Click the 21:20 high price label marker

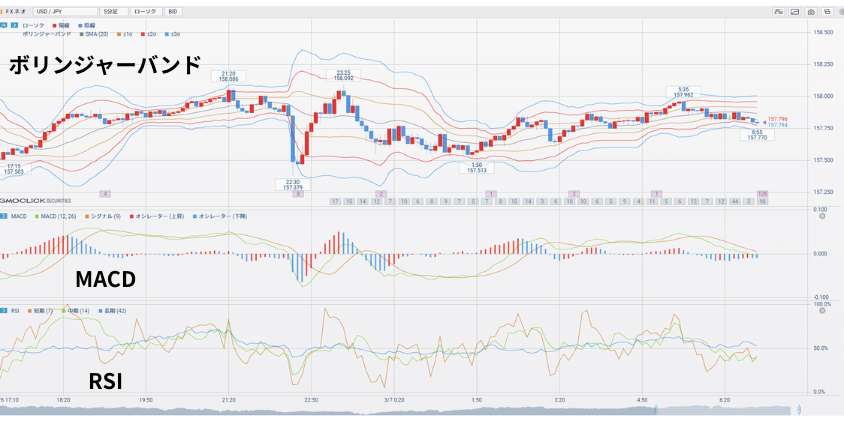point(229,76)
